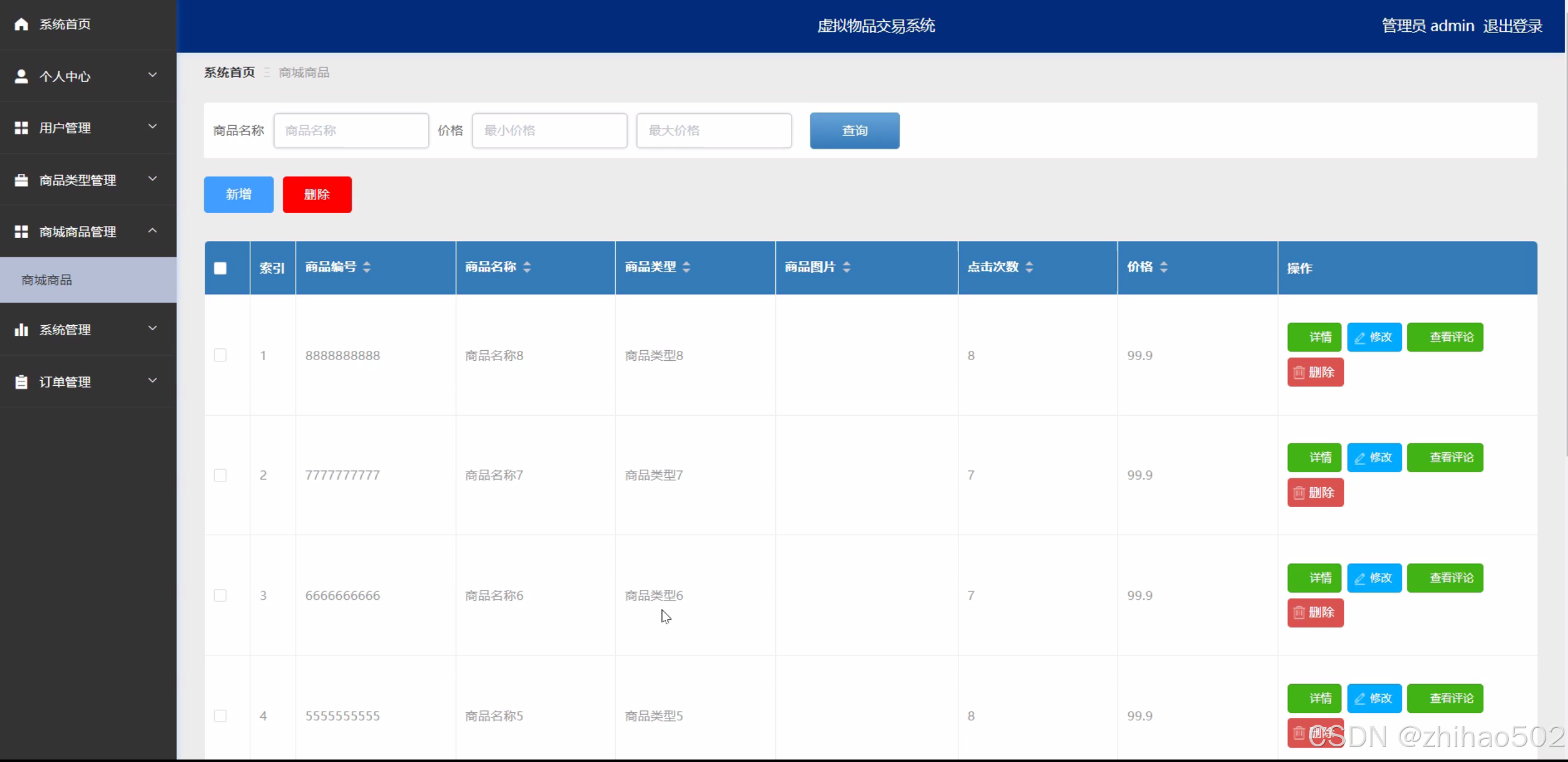Focus the 商品名称 search field
1568x762 pixels.
(351, 131)
